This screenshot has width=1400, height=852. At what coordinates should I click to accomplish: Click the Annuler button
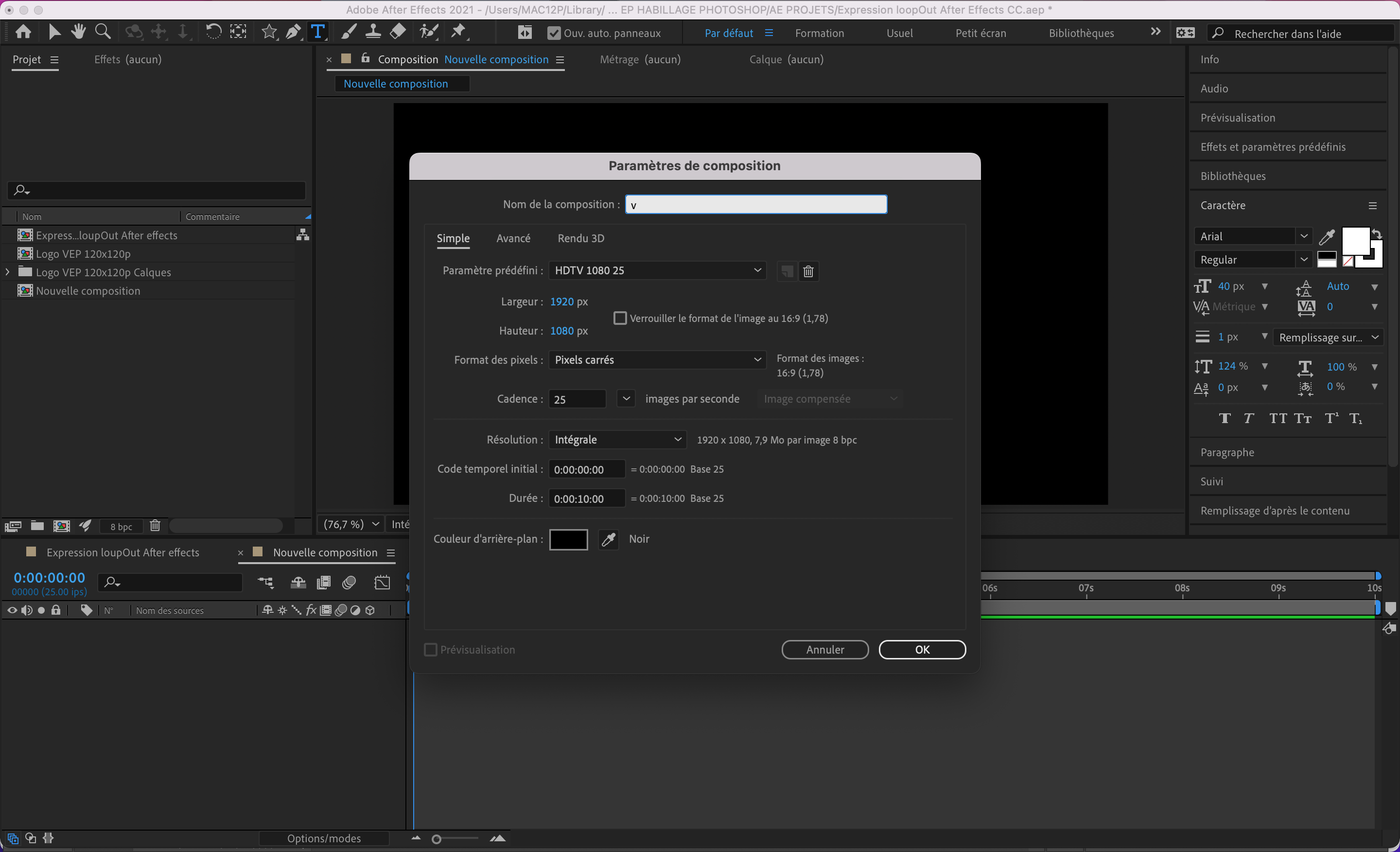(x=824, y=650)
